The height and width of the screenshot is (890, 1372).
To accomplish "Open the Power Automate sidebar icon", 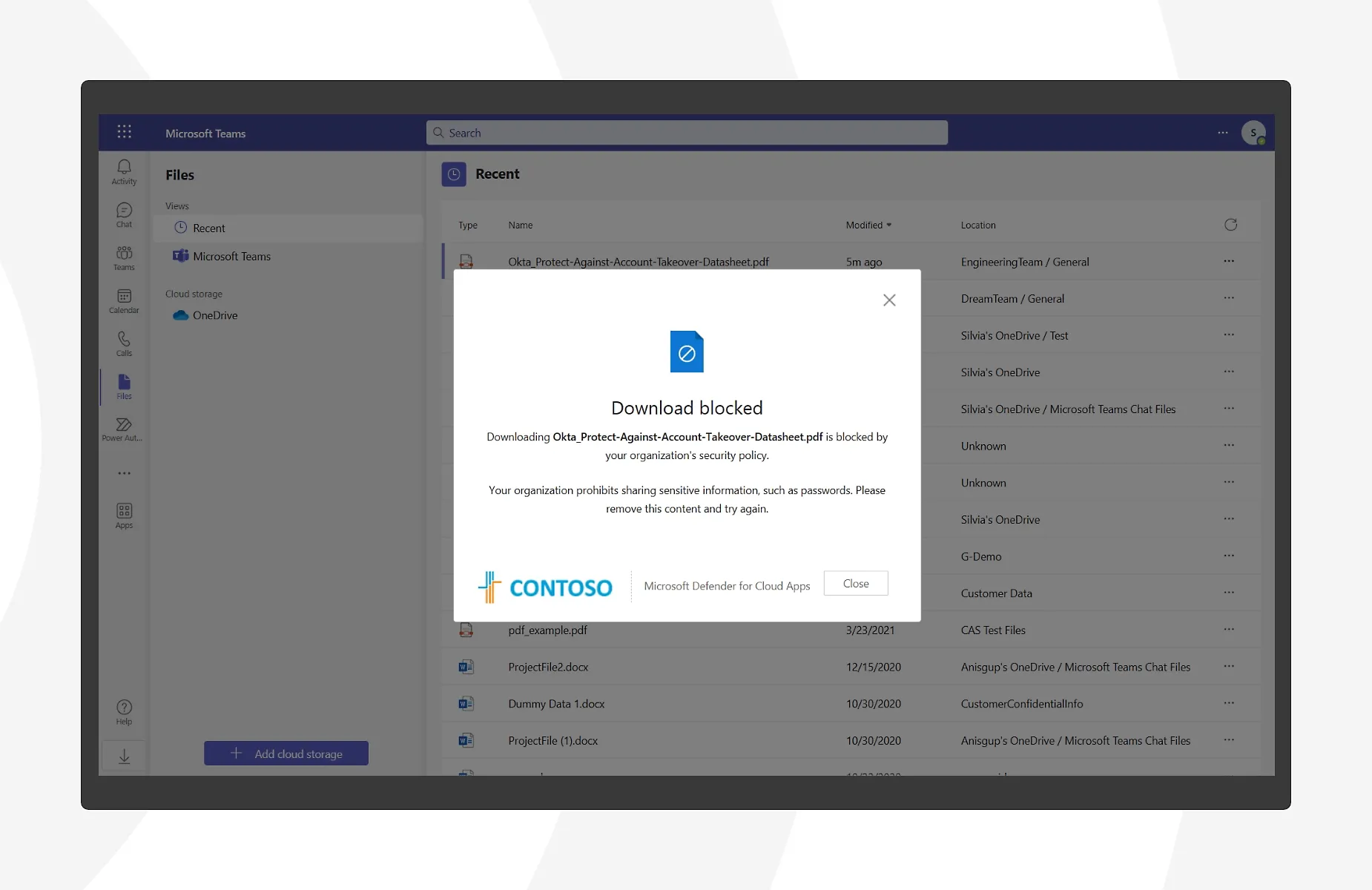I will (x=124, y=429).
